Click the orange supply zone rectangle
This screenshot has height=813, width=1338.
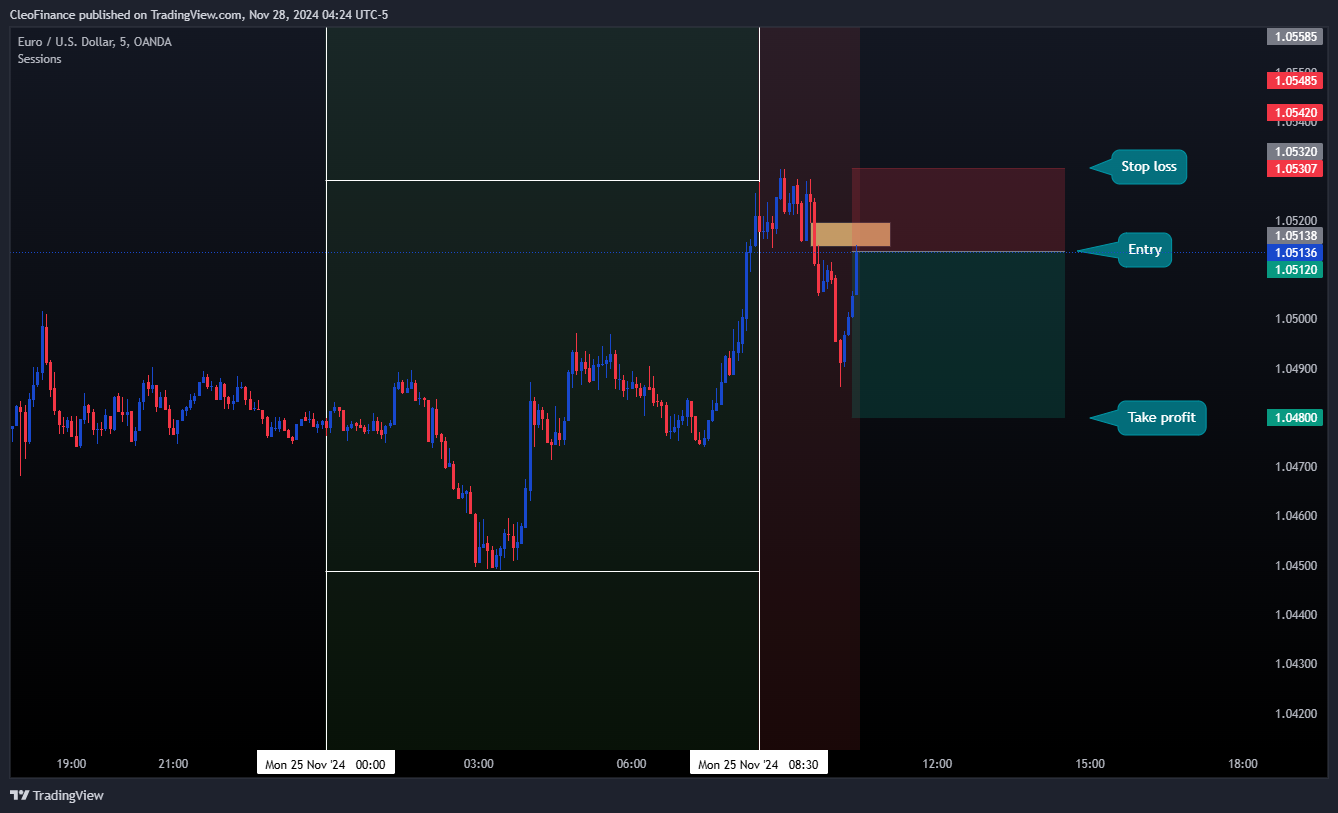pyautogui.click(x=851, y=235)
